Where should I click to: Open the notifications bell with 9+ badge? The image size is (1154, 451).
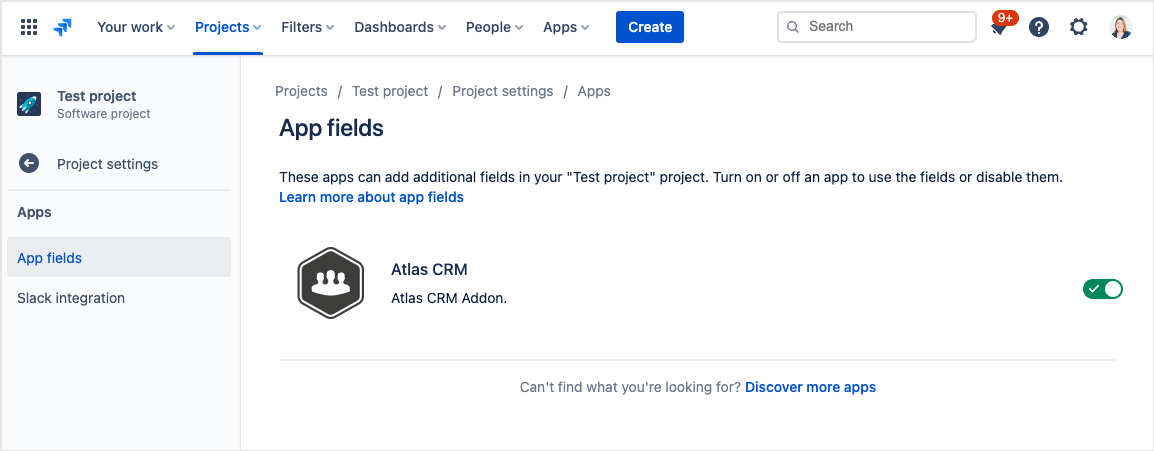999,27
